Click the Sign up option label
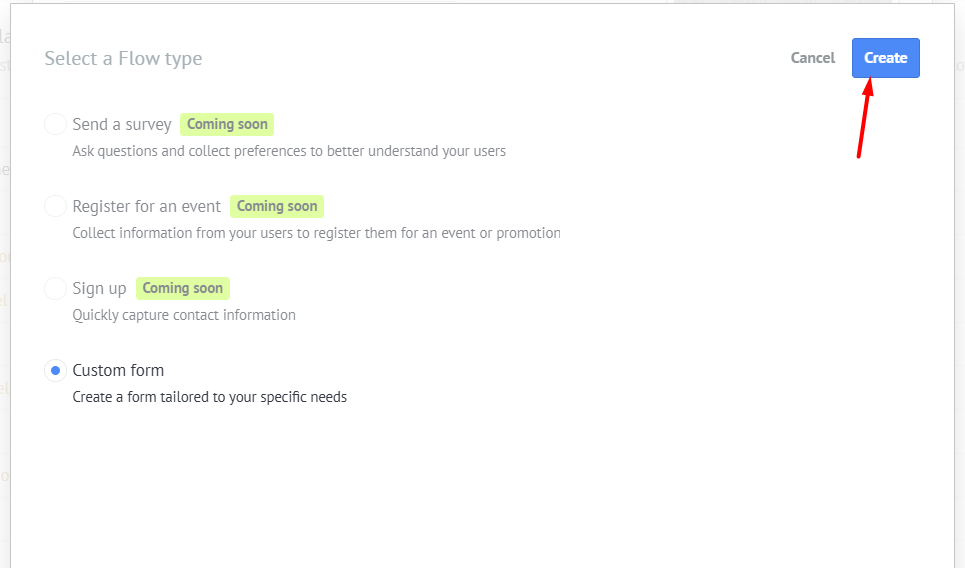Screen dimensions: 965x568 pyautogui.click(x=99, y=288)
